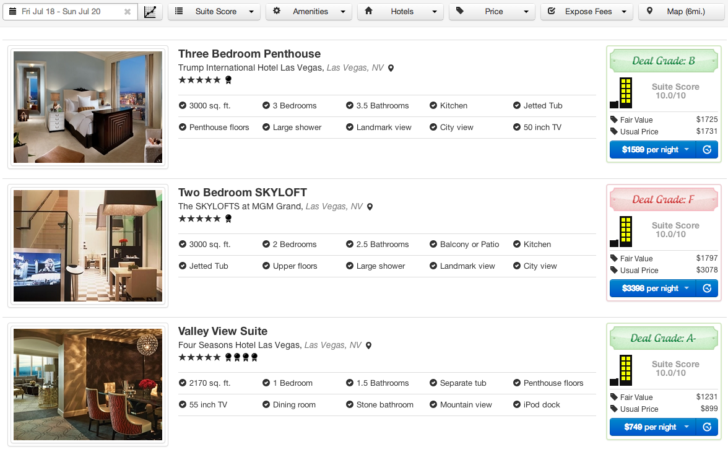The height and width of the screenshot is (452, 728).
Task: Click the Deal Grade: B badge
Action: (x=663, y=61)
